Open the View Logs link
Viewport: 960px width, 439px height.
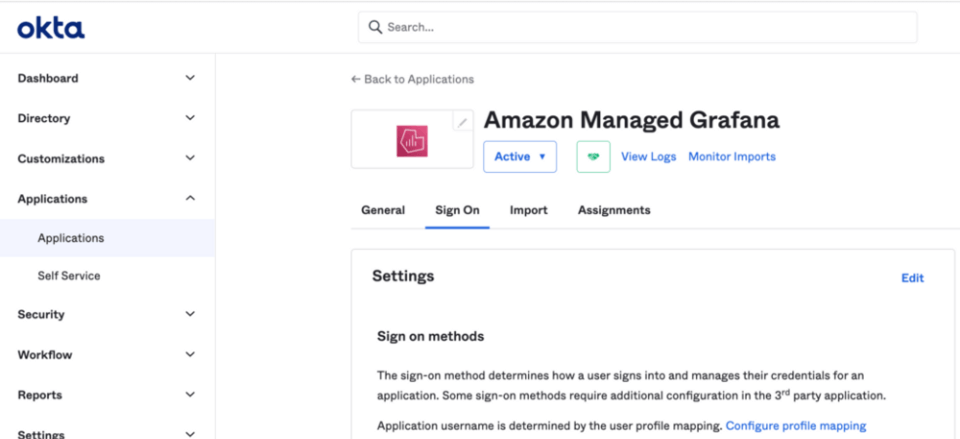[648, 156]
